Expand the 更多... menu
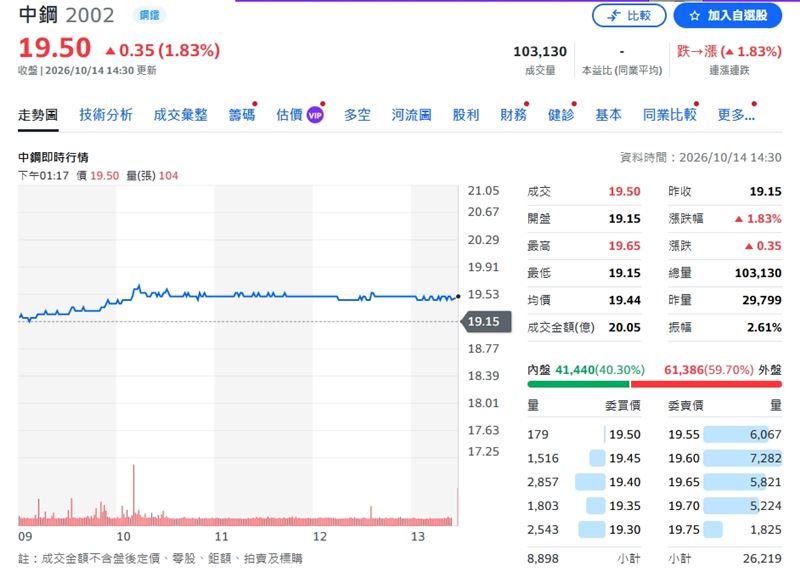 click(736, 115)
